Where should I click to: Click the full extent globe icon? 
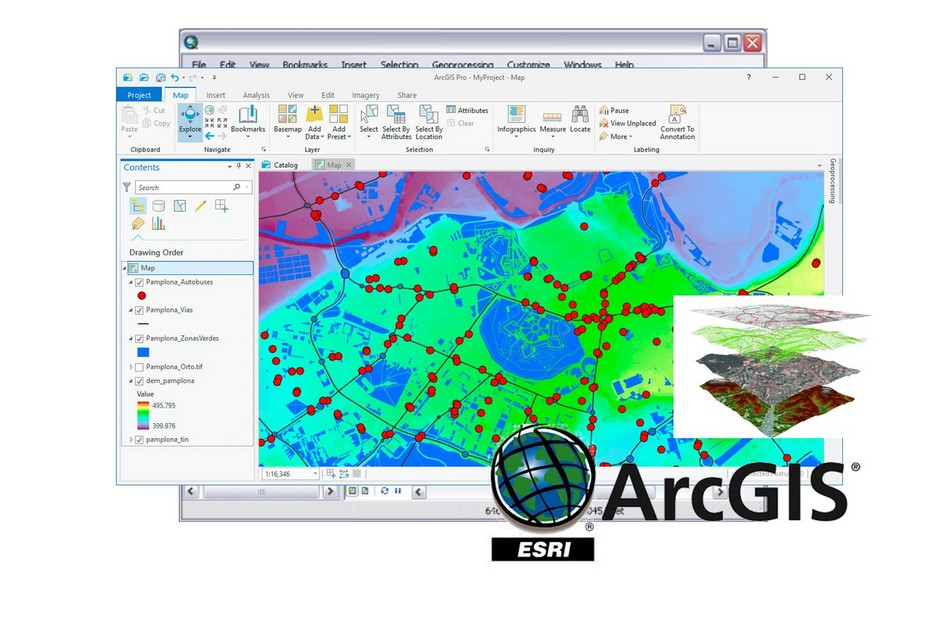[x=210, y=111]
